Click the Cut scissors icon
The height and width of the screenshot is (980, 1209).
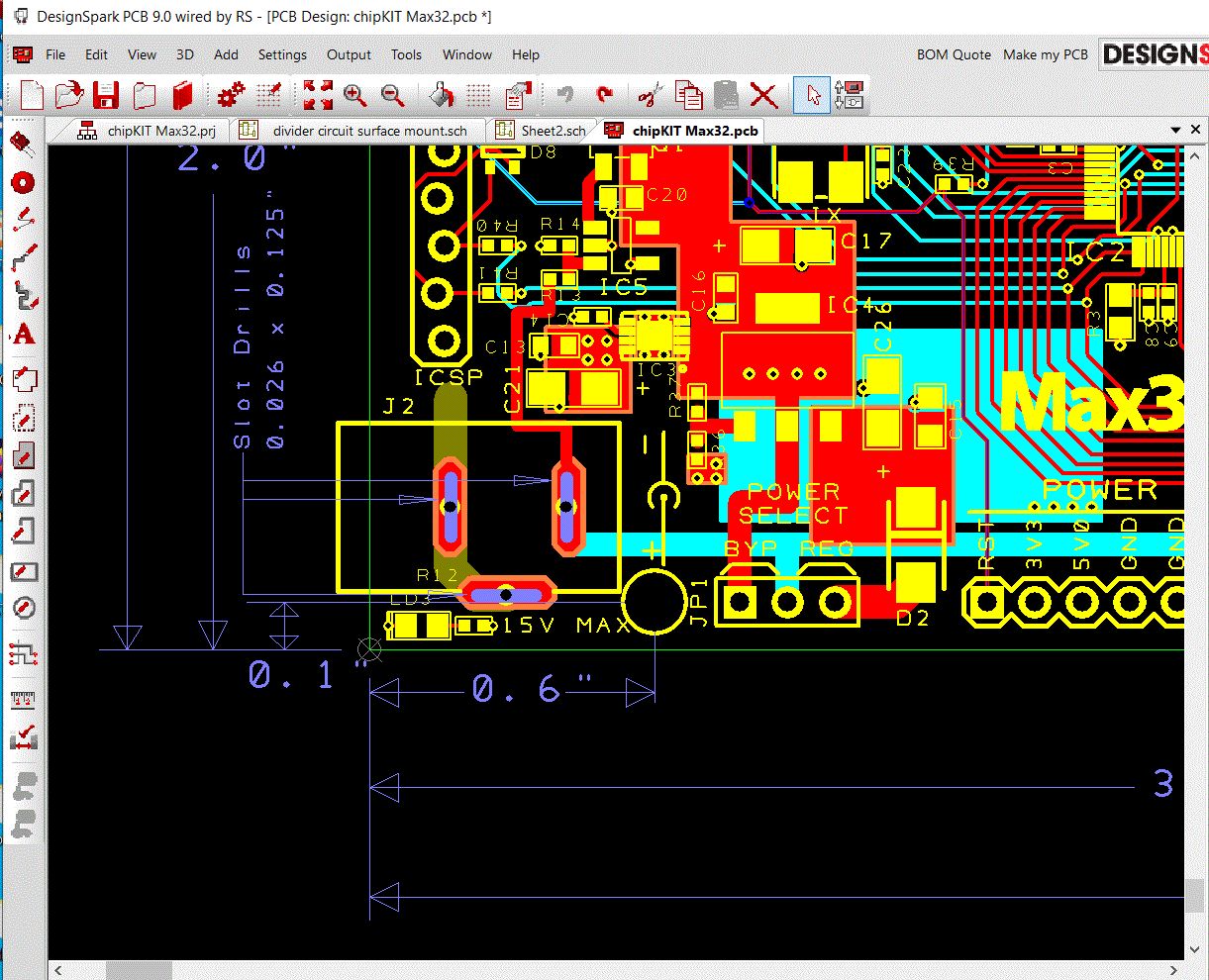pyautogui.click(x=650, y=95)
